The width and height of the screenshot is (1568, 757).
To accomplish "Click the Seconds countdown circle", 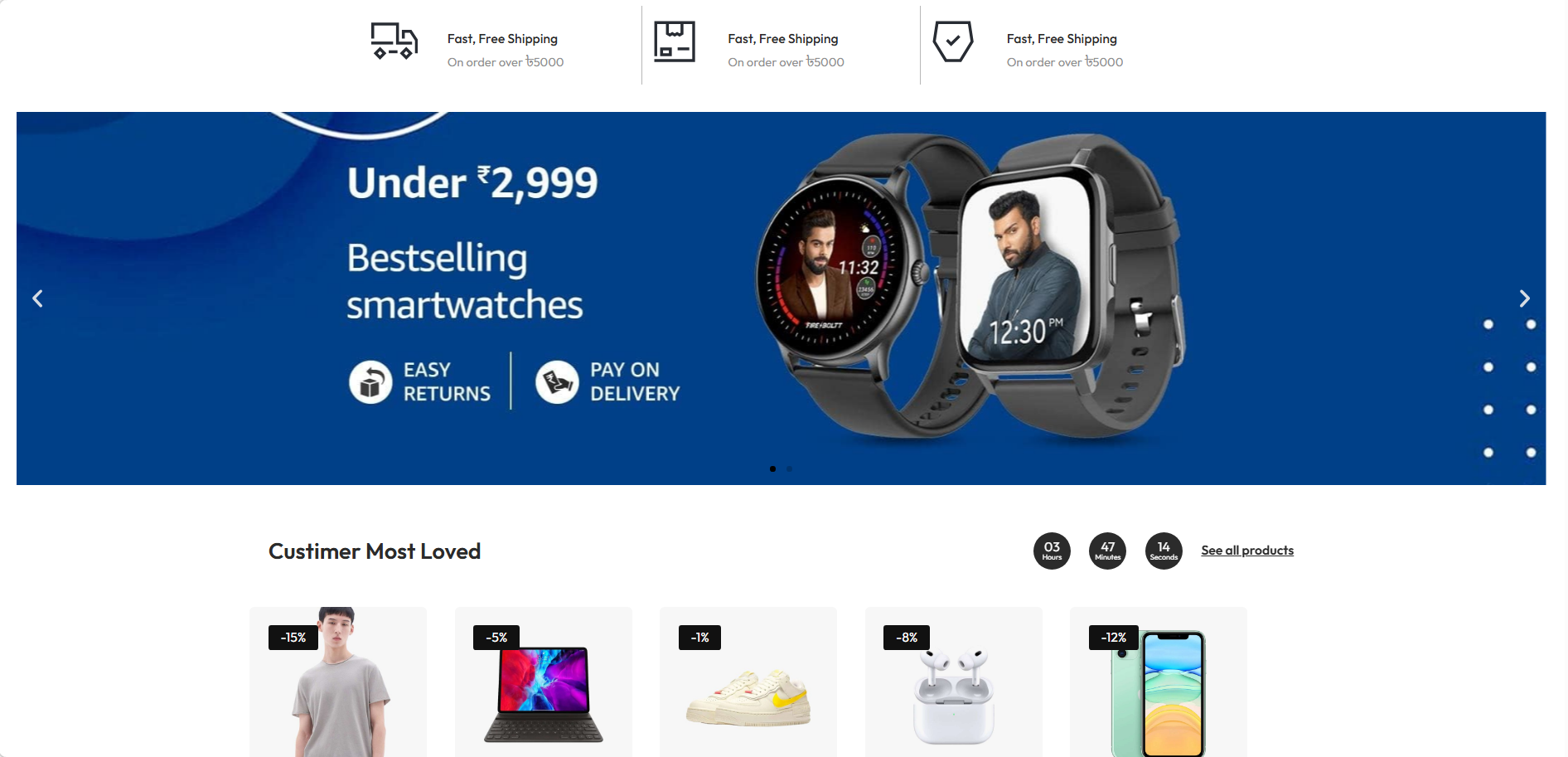I will 1164,551.
